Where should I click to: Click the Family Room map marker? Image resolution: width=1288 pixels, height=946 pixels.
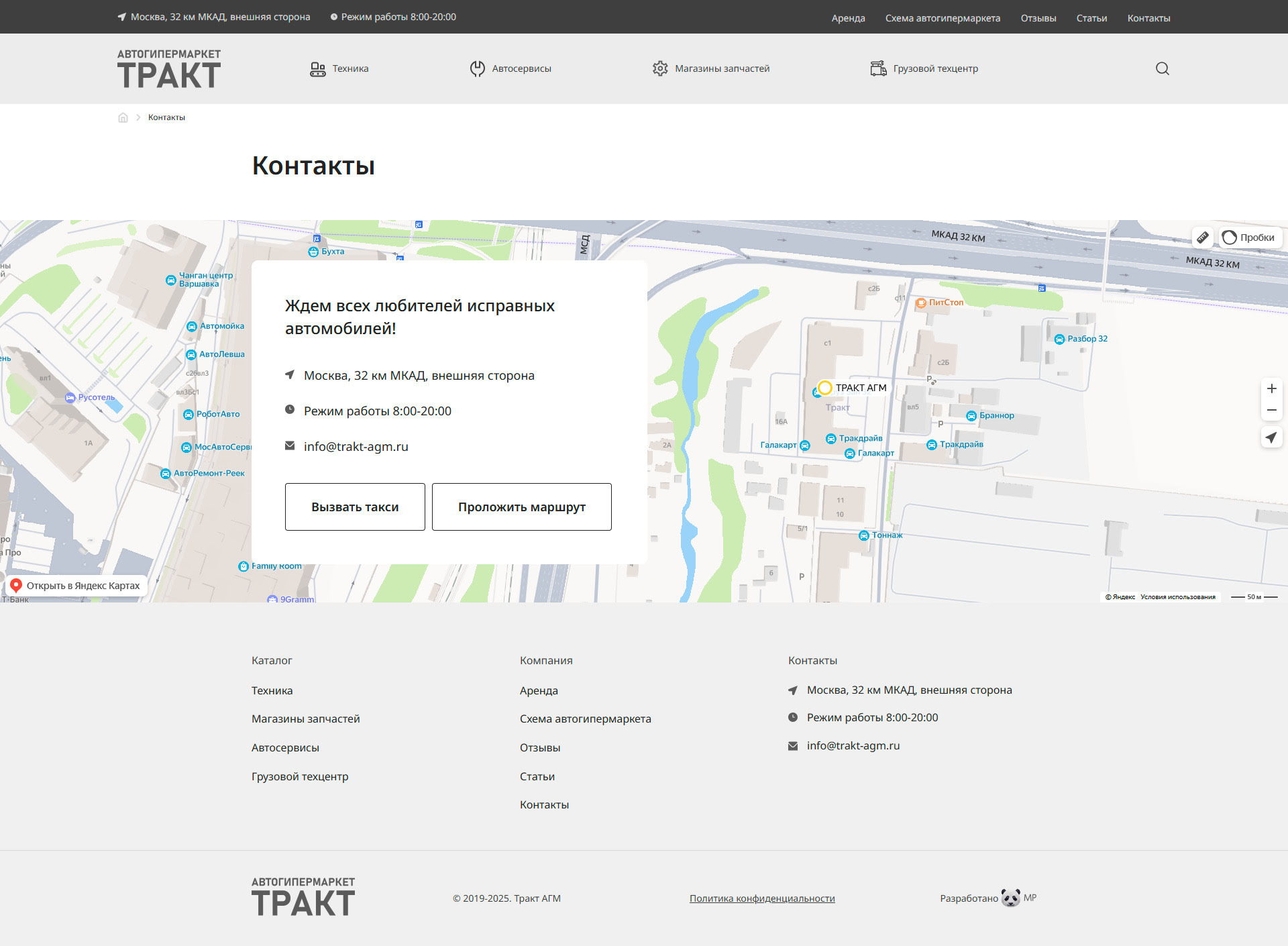pos(244,566)
